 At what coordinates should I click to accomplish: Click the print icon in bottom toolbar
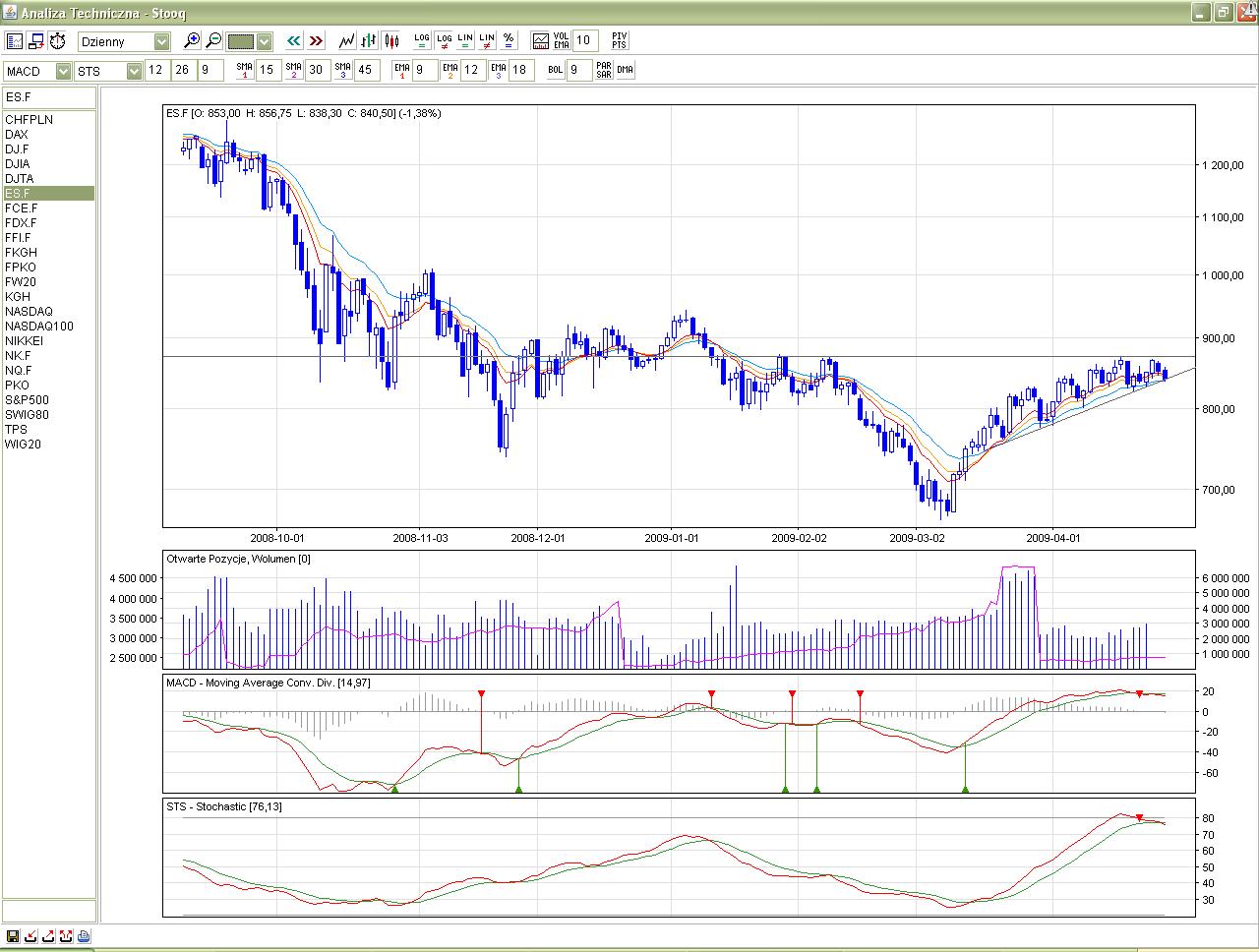[x=84, y=936]
